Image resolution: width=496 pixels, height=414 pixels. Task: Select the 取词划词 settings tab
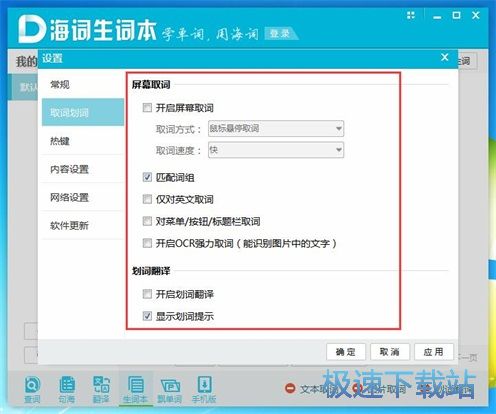pyautogui.click(x=83, y=112)
